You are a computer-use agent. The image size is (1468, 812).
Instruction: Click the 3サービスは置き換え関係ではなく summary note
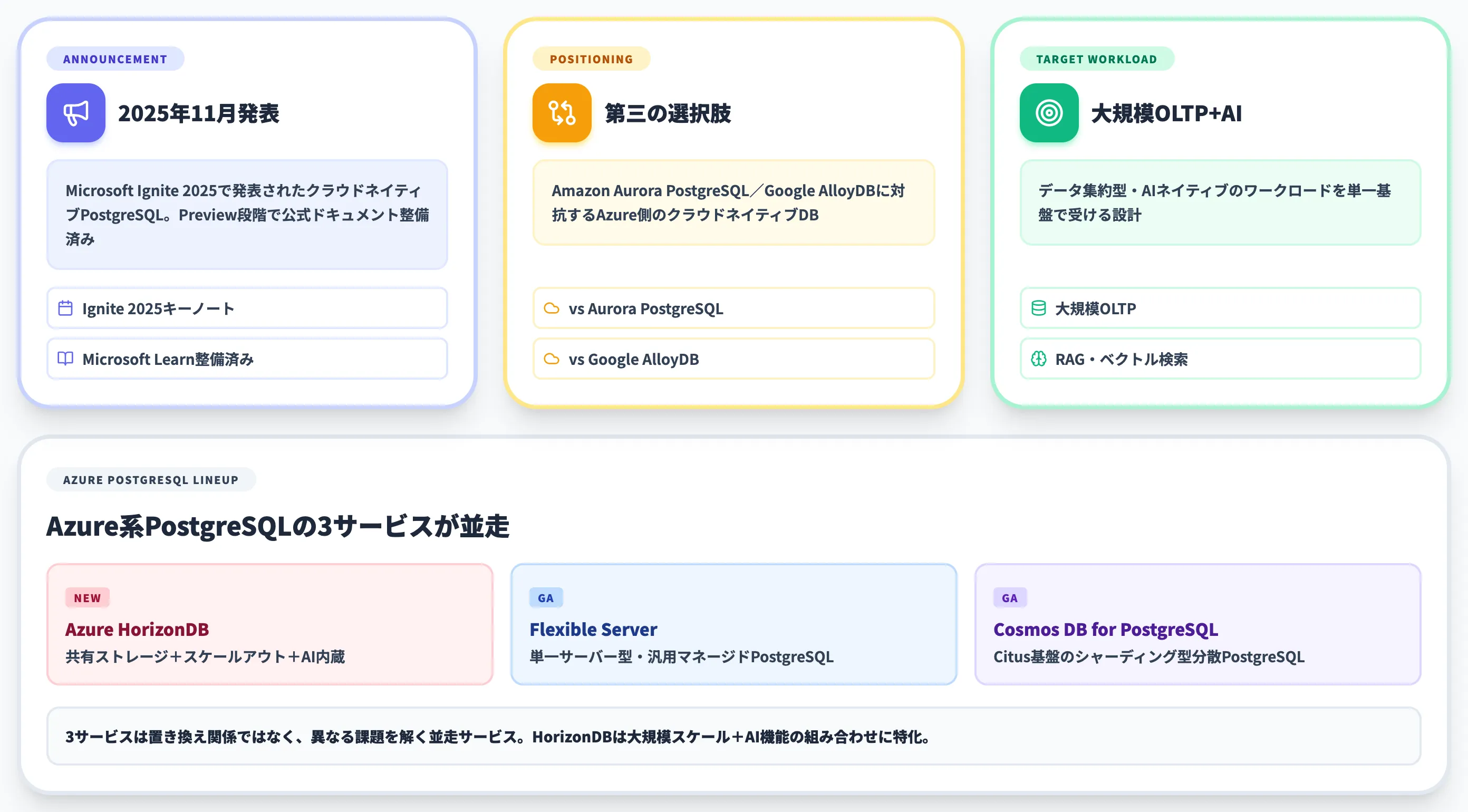pyautogui.click(x=733, y=736)
